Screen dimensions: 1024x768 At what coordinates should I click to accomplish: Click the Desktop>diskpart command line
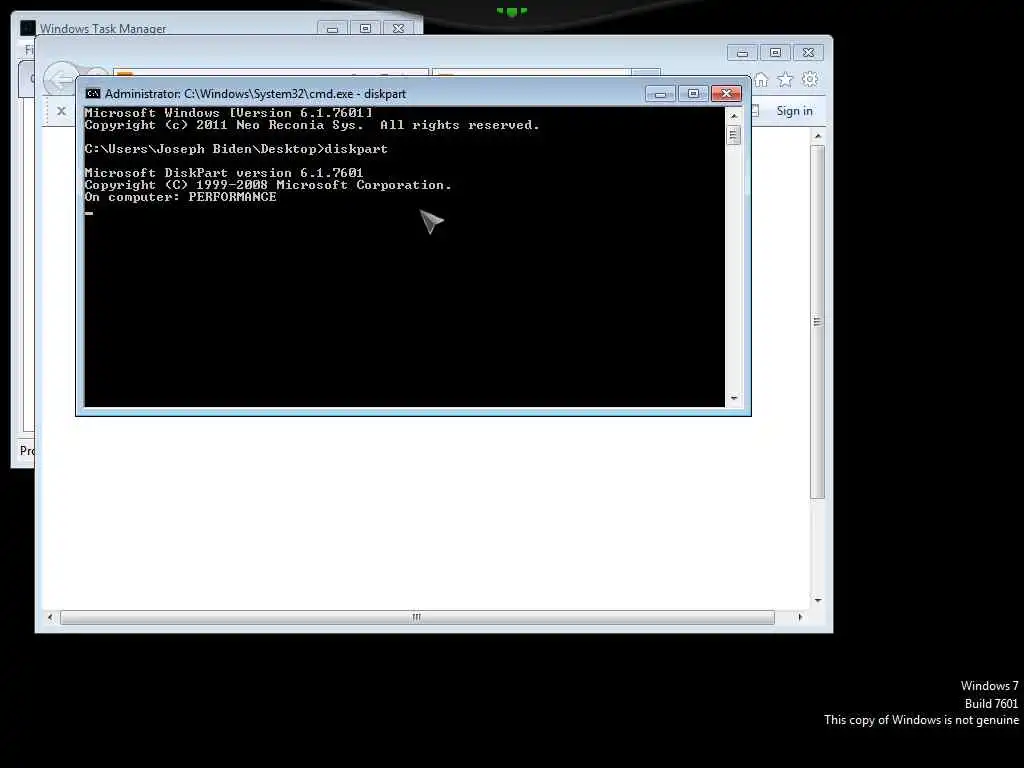(x=236, y=149)
